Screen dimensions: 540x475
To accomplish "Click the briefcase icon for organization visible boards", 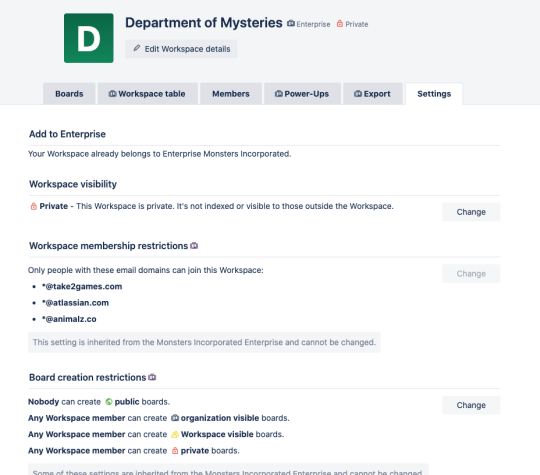I will coord(175,418).
